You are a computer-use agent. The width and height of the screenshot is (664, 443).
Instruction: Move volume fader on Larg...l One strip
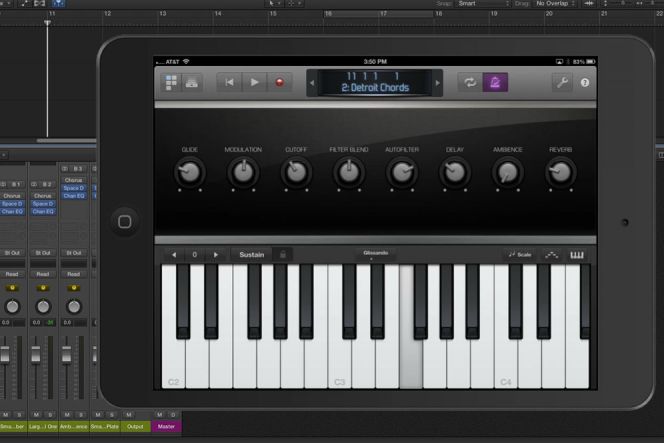tap(36, 354)
